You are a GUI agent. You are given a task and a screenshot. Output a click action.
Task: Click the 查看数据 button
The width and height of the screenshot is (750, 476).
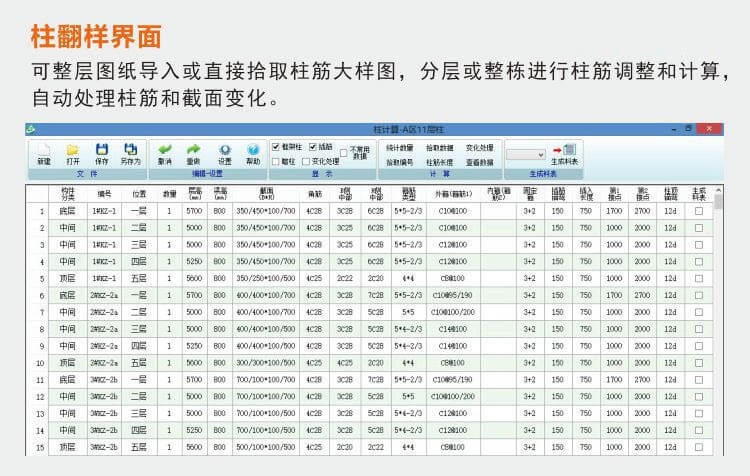tap(479, 161)
